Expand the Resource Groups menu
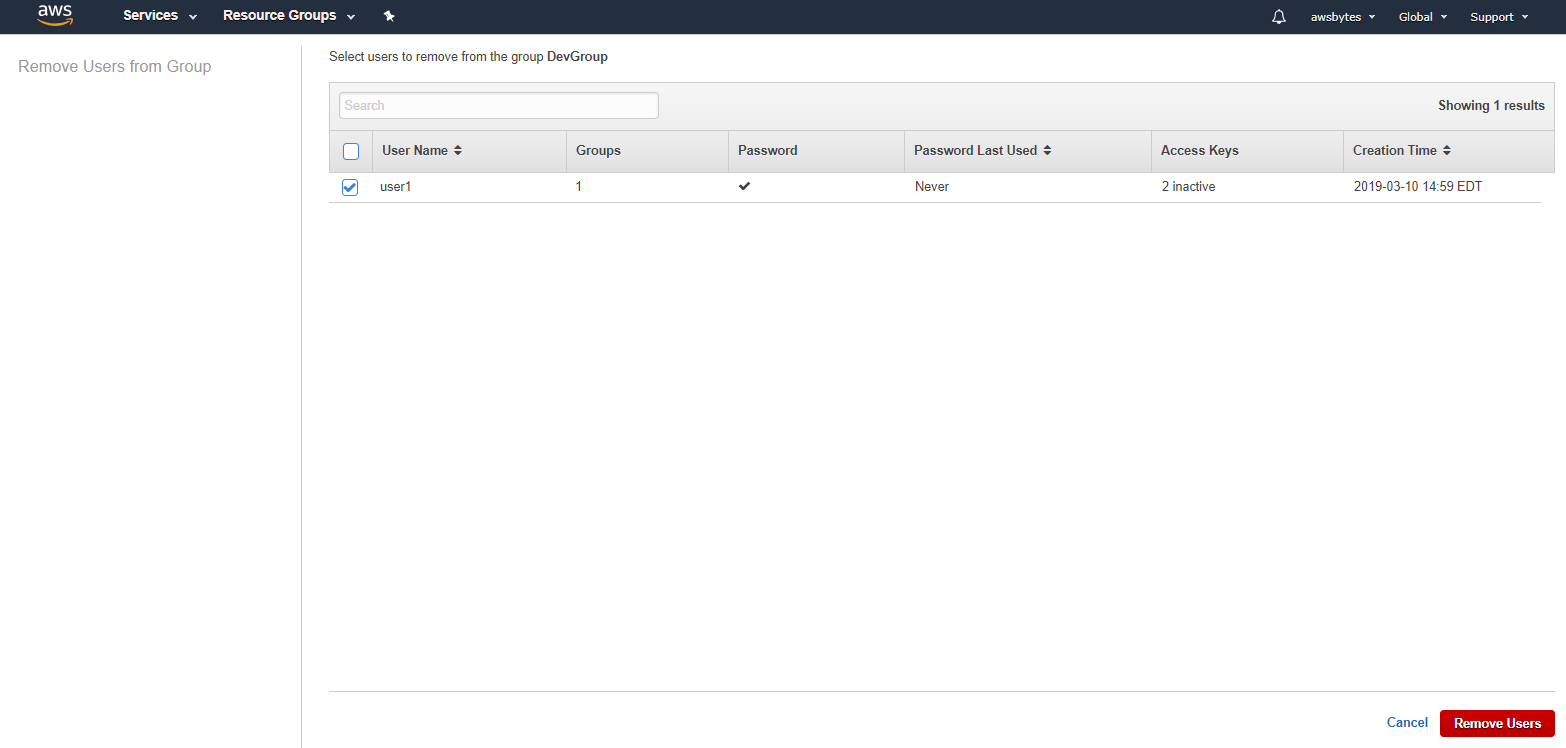Screen dimensions: 1566x748 289,16
